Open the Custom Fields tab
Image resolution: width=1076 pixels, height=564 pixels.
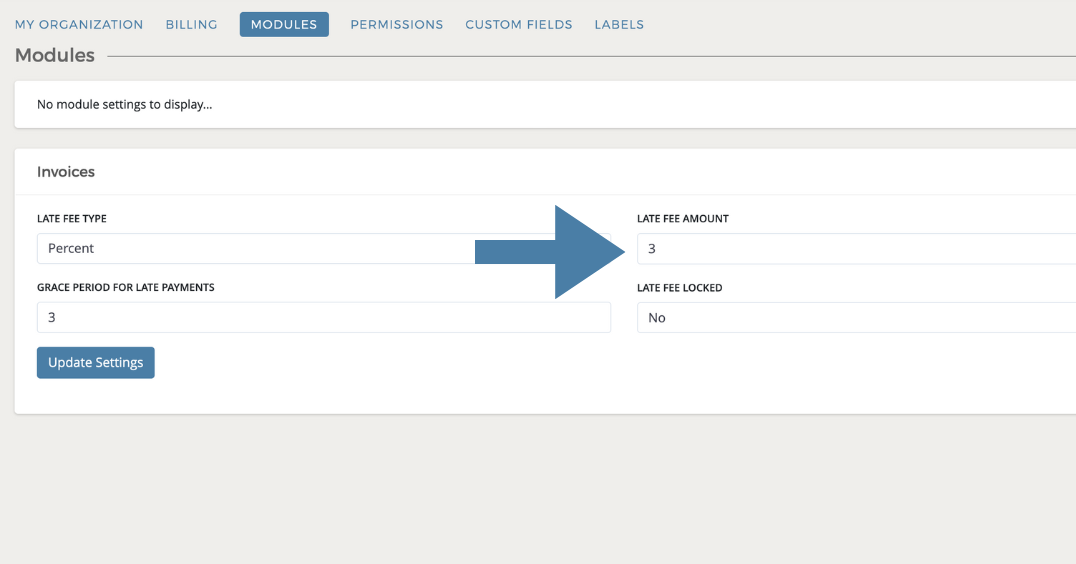point(518,24)
